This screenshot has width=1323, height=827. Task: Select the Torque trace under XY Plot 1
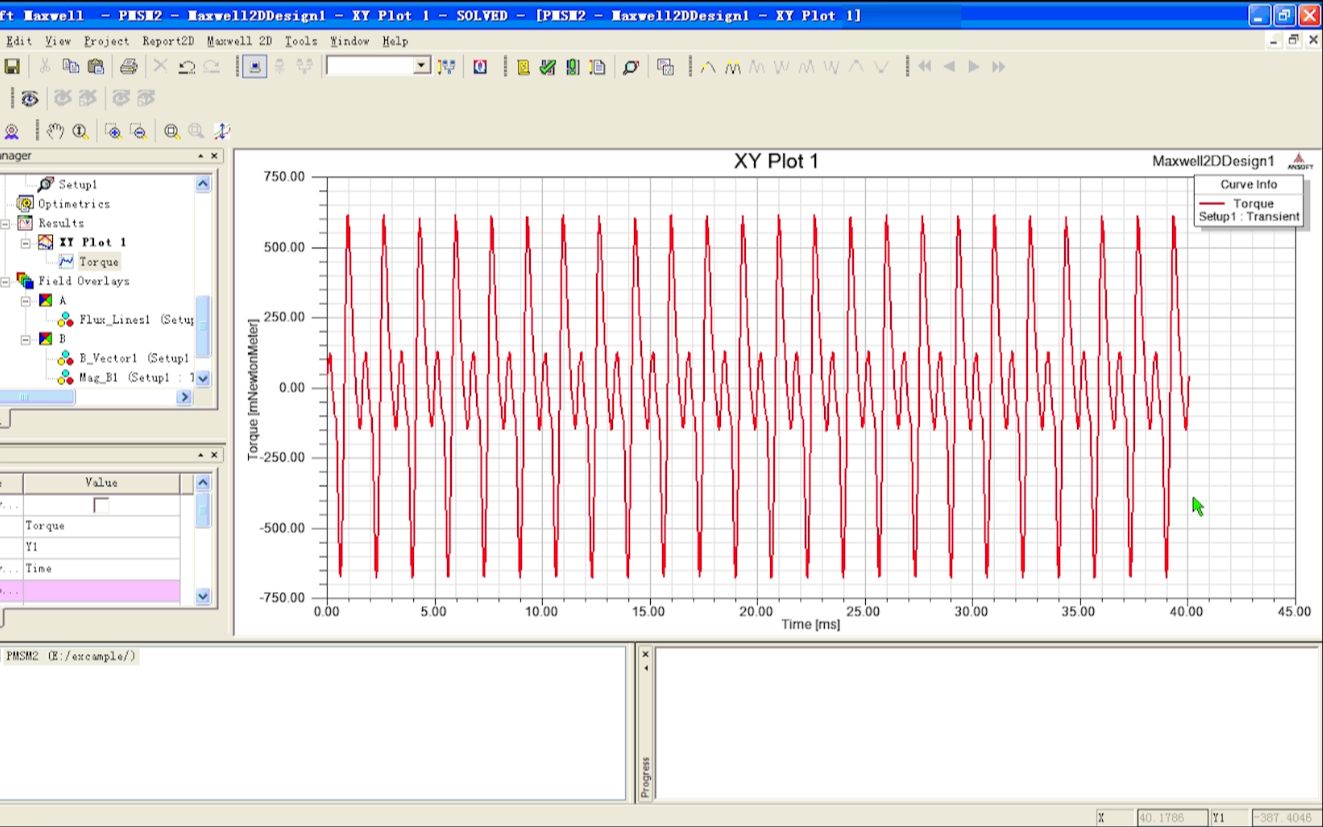click(x=99, y=262)
